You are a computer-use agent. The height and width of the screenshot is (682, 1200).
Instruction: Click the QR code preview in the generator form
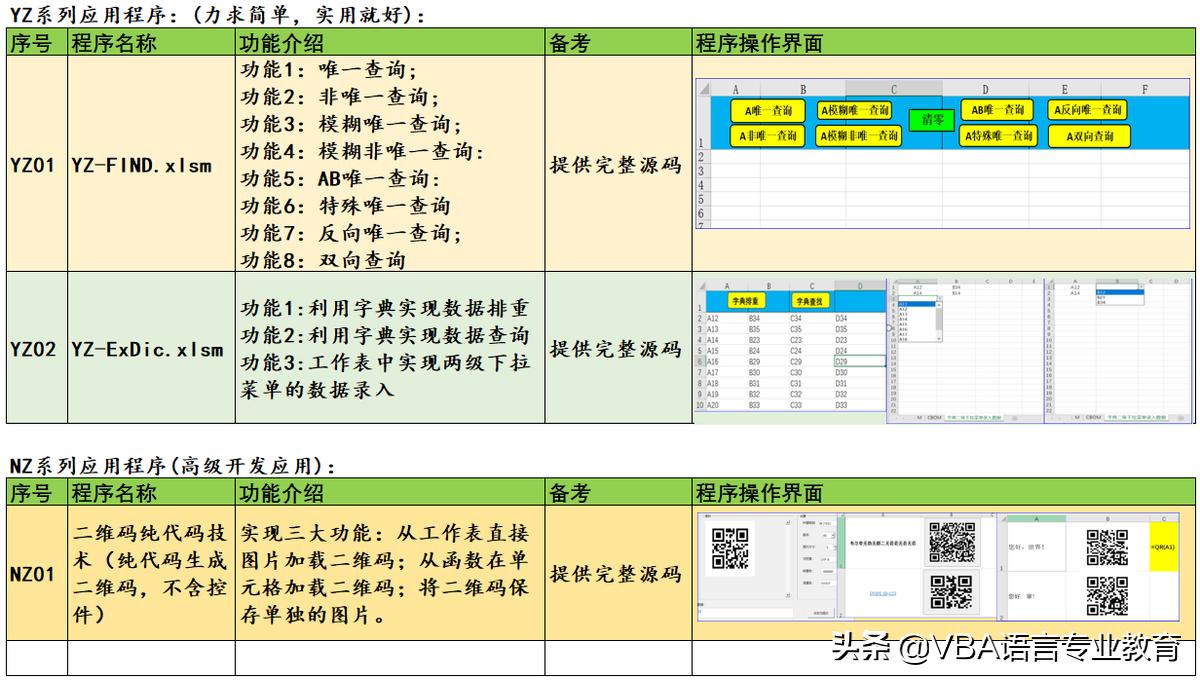[729, 546]
